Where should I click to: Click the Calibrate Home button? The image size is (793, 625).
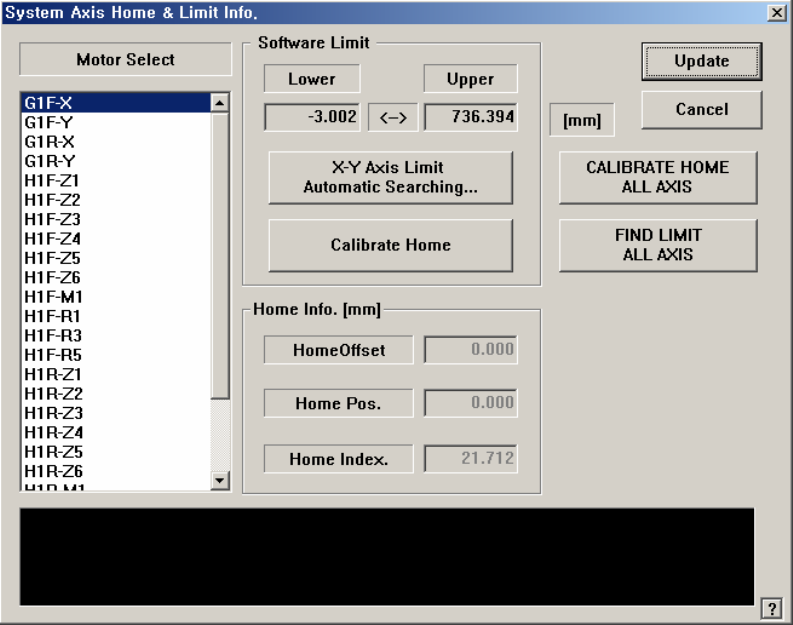click(390, 245)
